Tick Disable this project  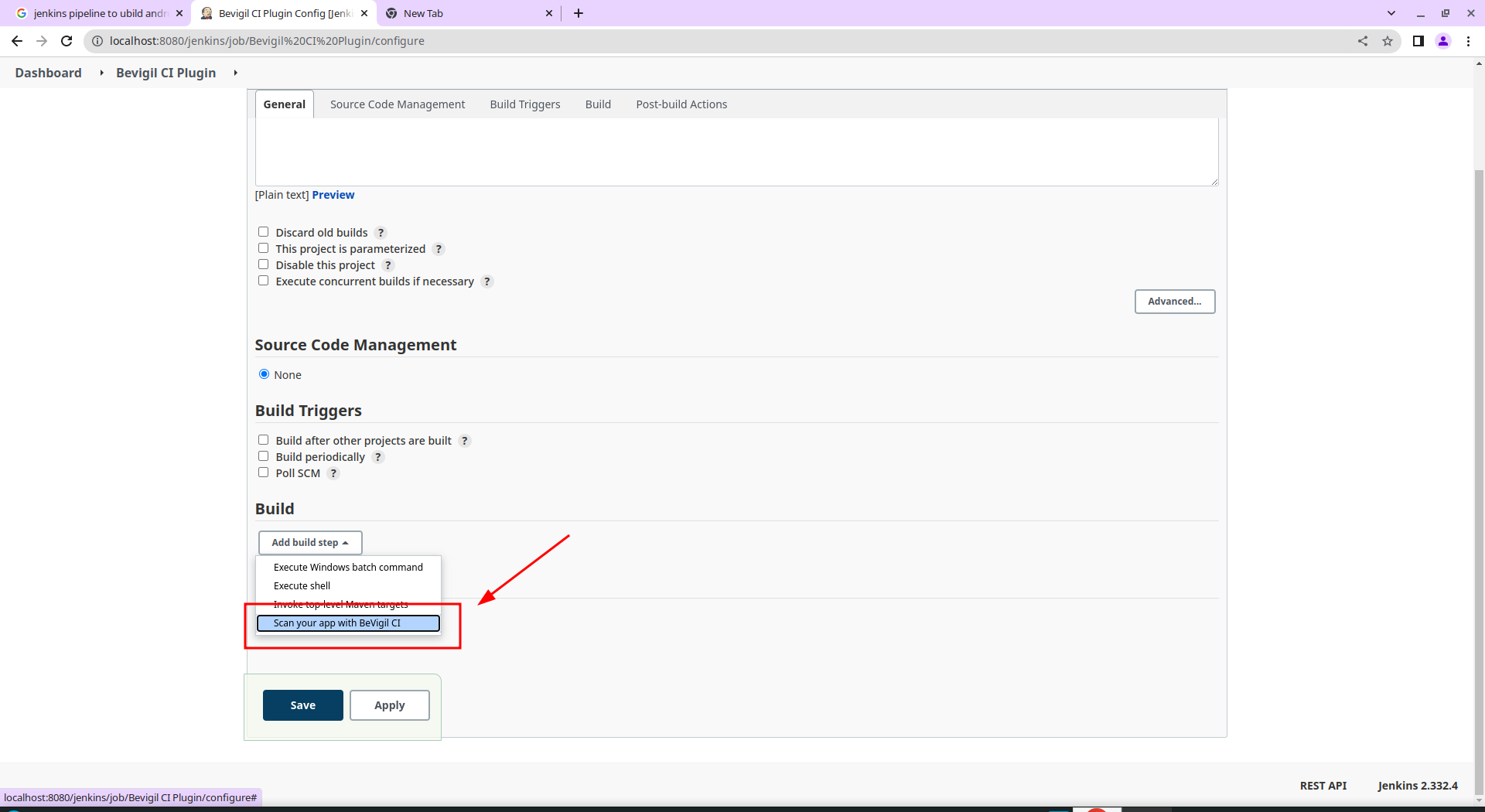pos(264,264)
